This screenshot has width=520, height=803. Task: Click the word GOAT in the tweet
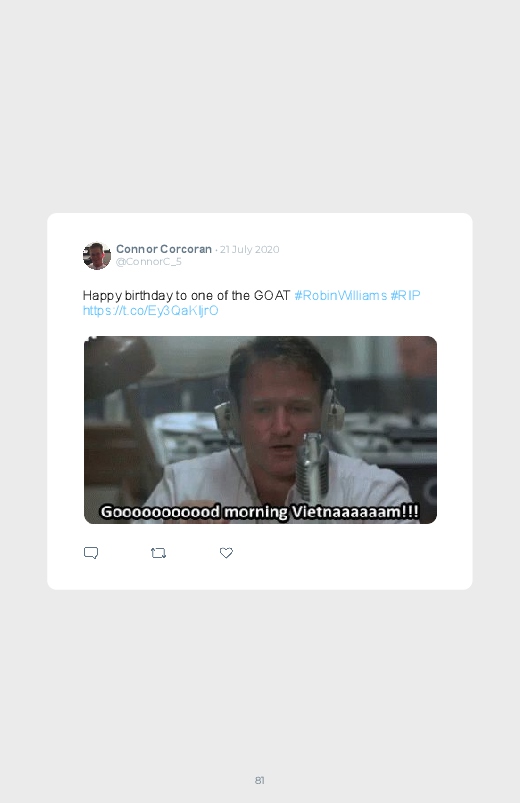coord(272,295)
